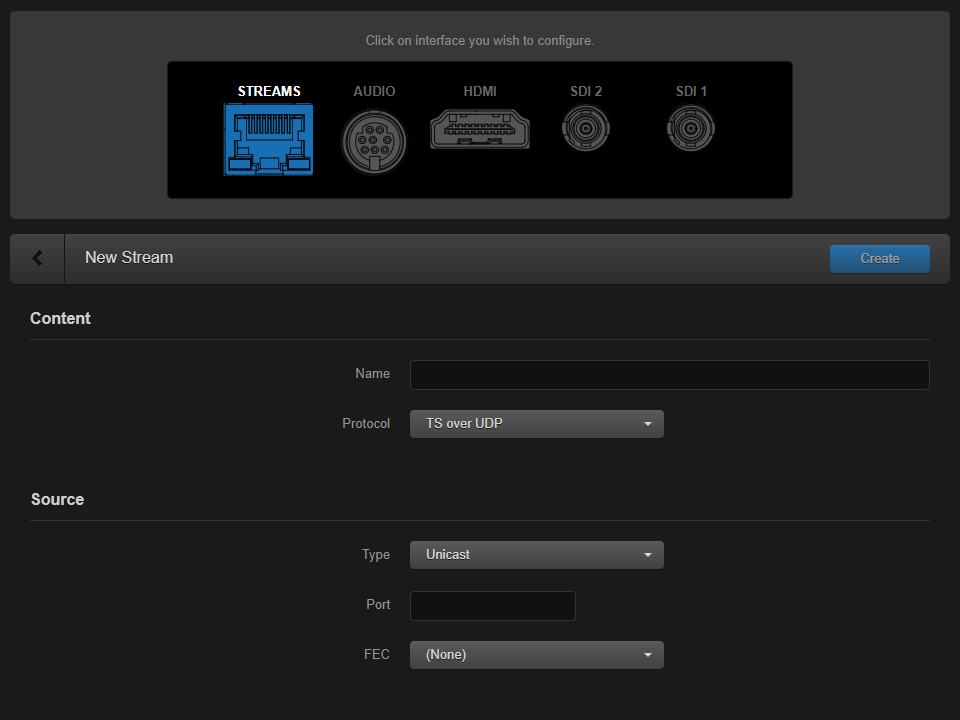Click the SDI 1 text label
960x720 pixels.
[x=691, y=91]
